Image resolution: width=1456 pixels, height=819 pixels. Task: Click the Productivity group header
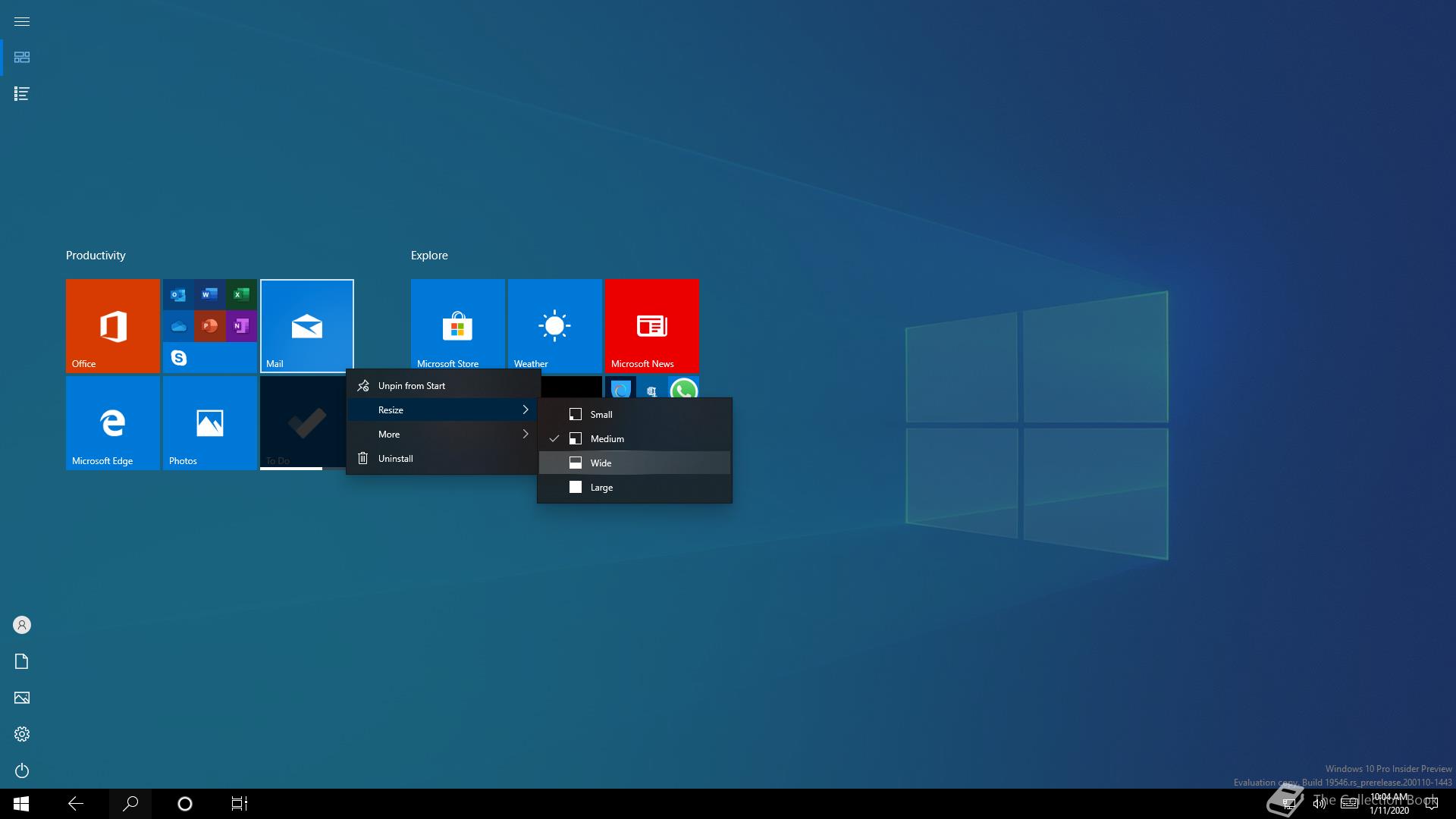pyautogui.click(x=96, y=256)
